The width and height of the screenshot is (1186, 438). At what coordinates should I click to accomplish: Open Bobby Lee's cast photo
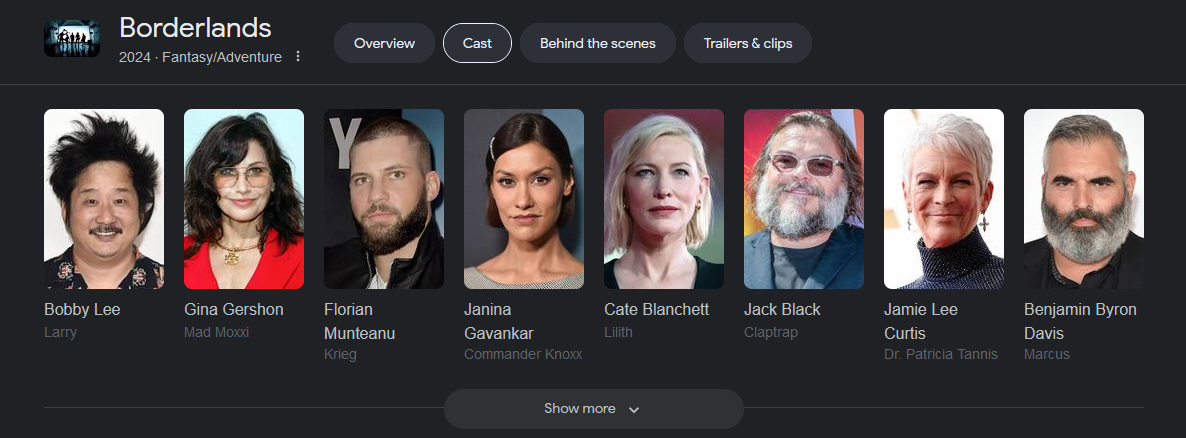coord(104,199)
